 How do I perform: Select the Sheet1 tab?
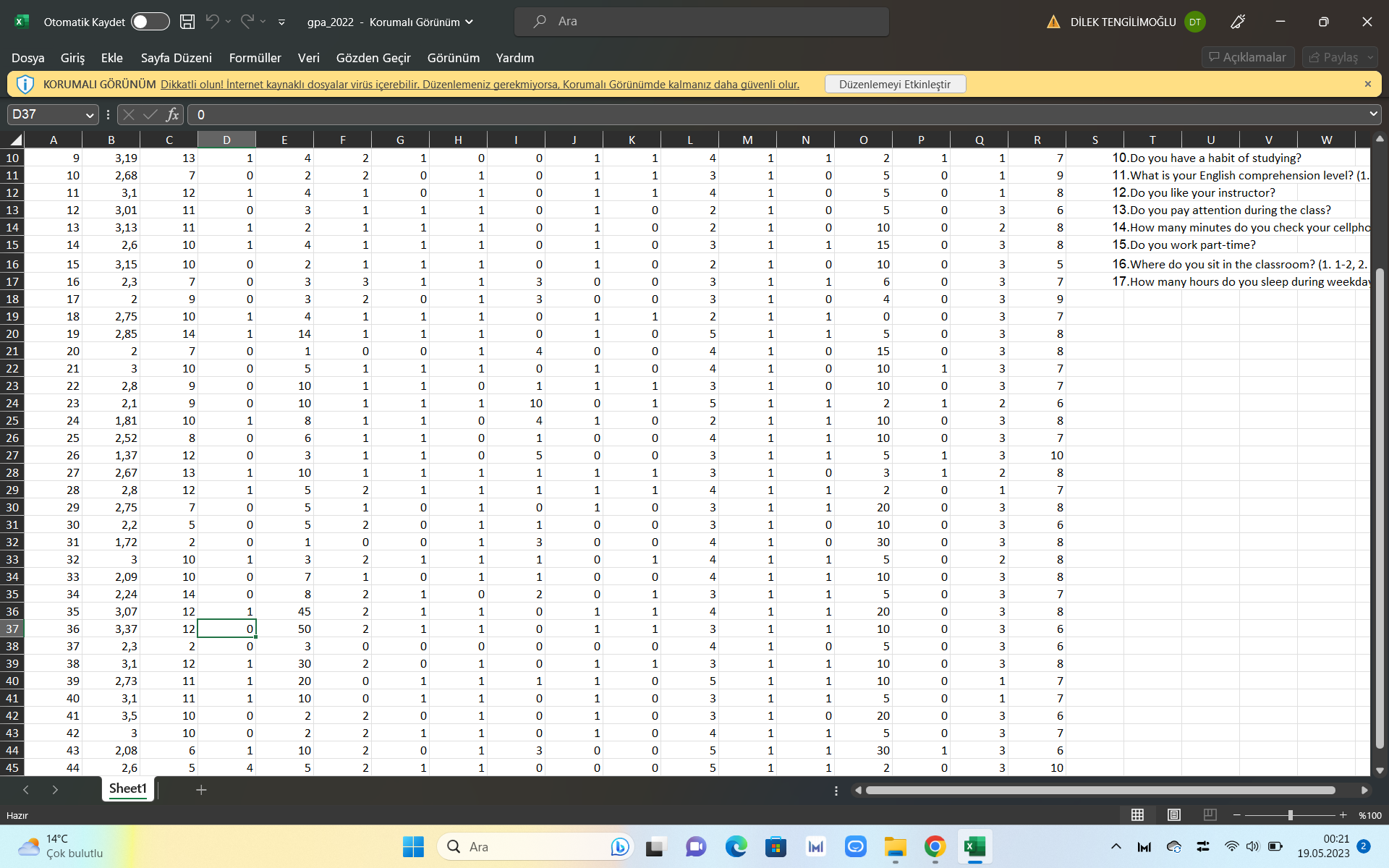coord(127,788)
